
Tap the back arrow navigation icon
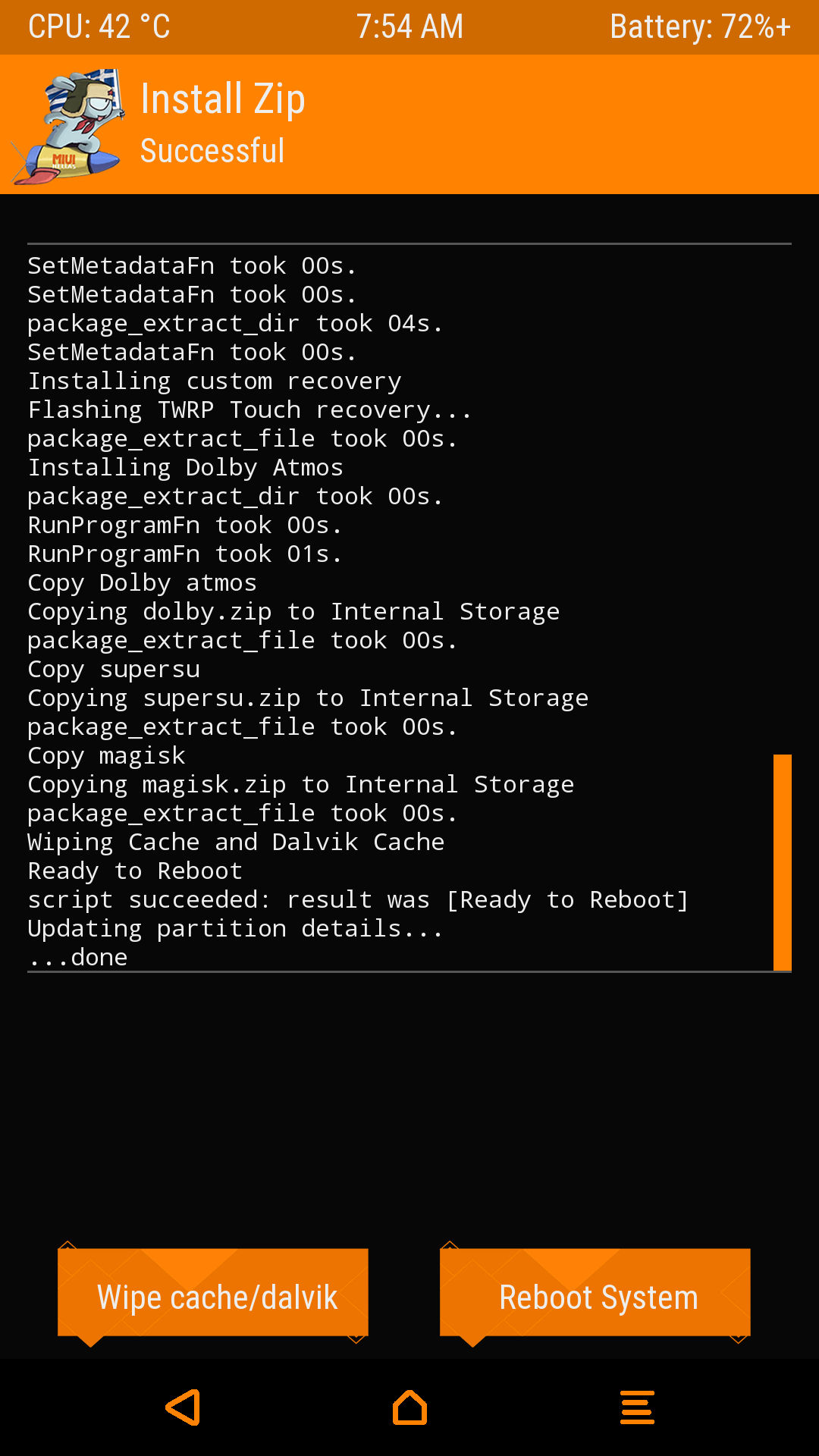(184, 1407)
